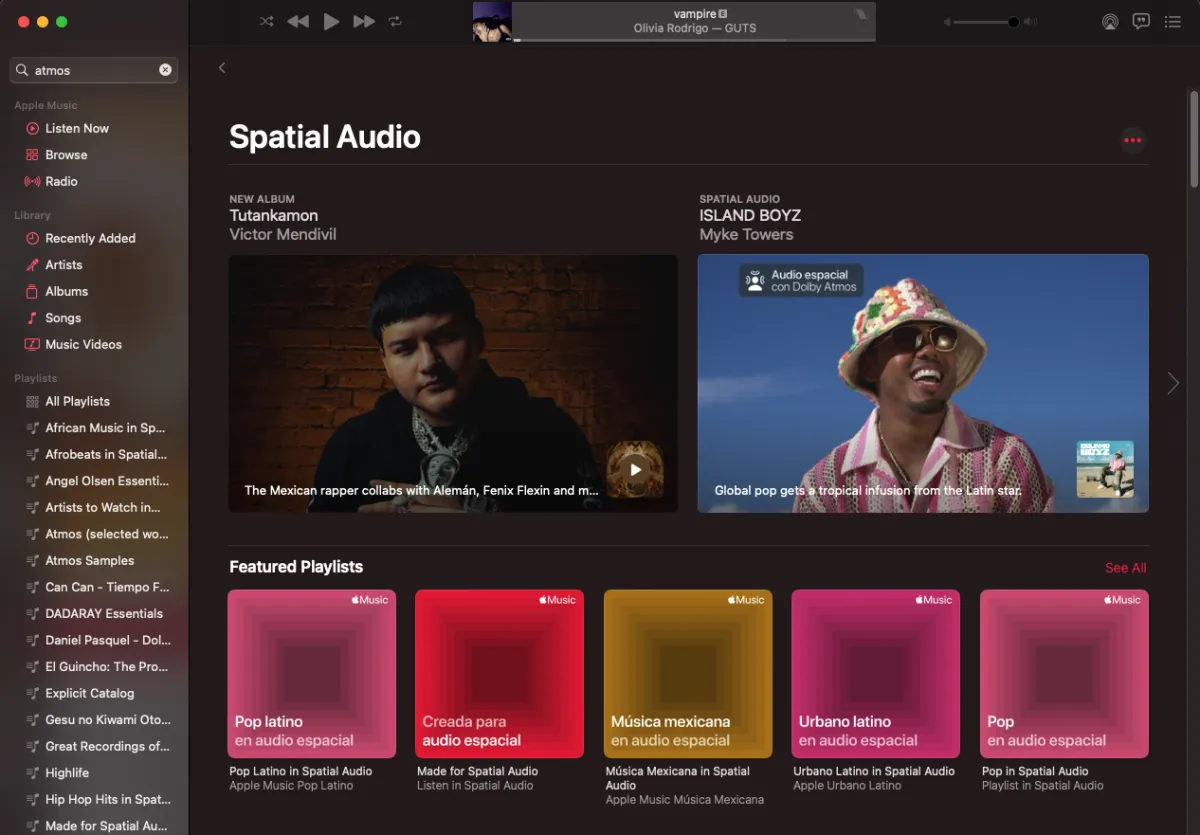Click the vampire album art thumbnail
The image size is (1200, 835).
point(492,21)
